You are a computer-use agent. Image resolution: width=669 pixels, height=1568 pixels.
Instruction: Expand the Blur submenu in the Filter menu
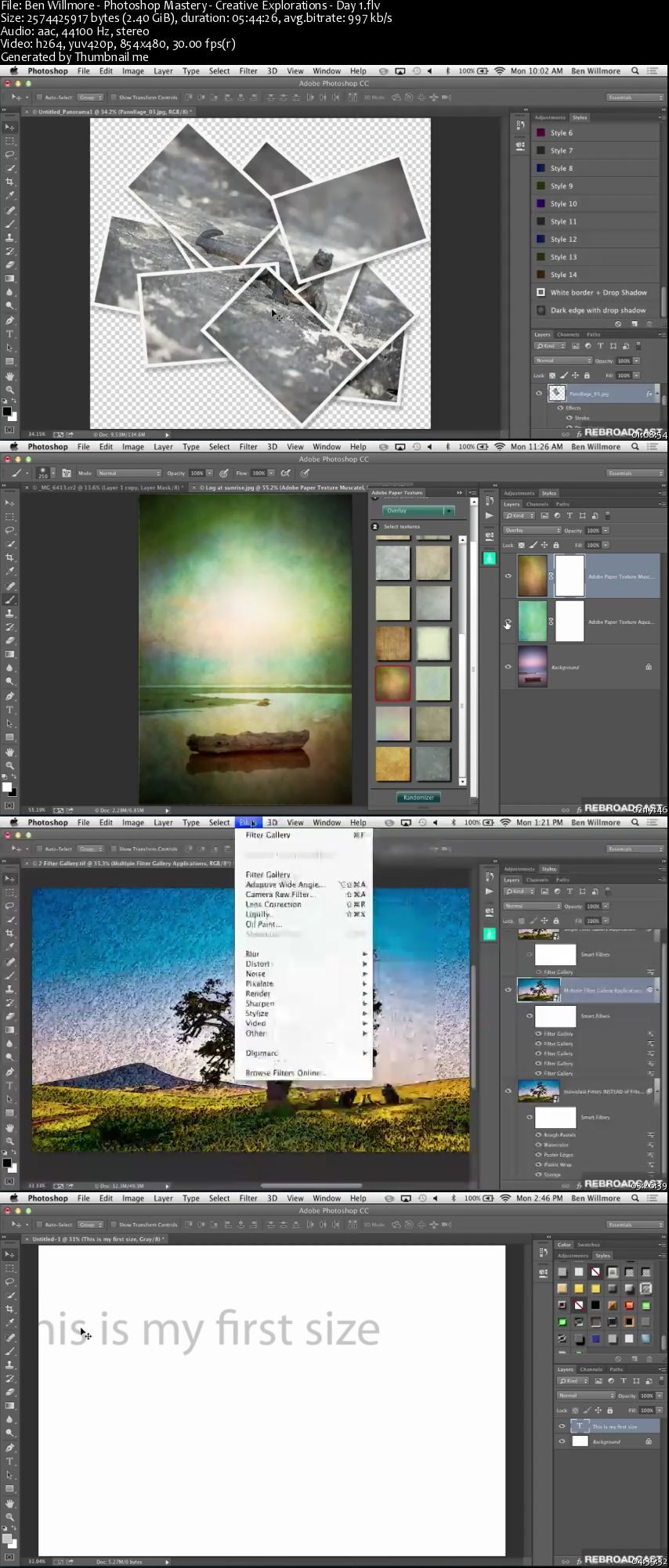coord(306,953)
